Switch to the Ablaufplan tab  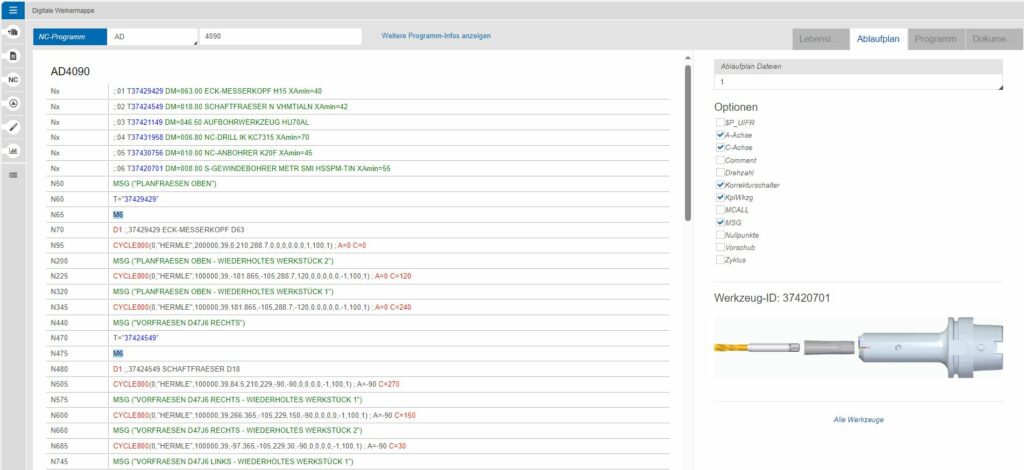tap(878, 39)
